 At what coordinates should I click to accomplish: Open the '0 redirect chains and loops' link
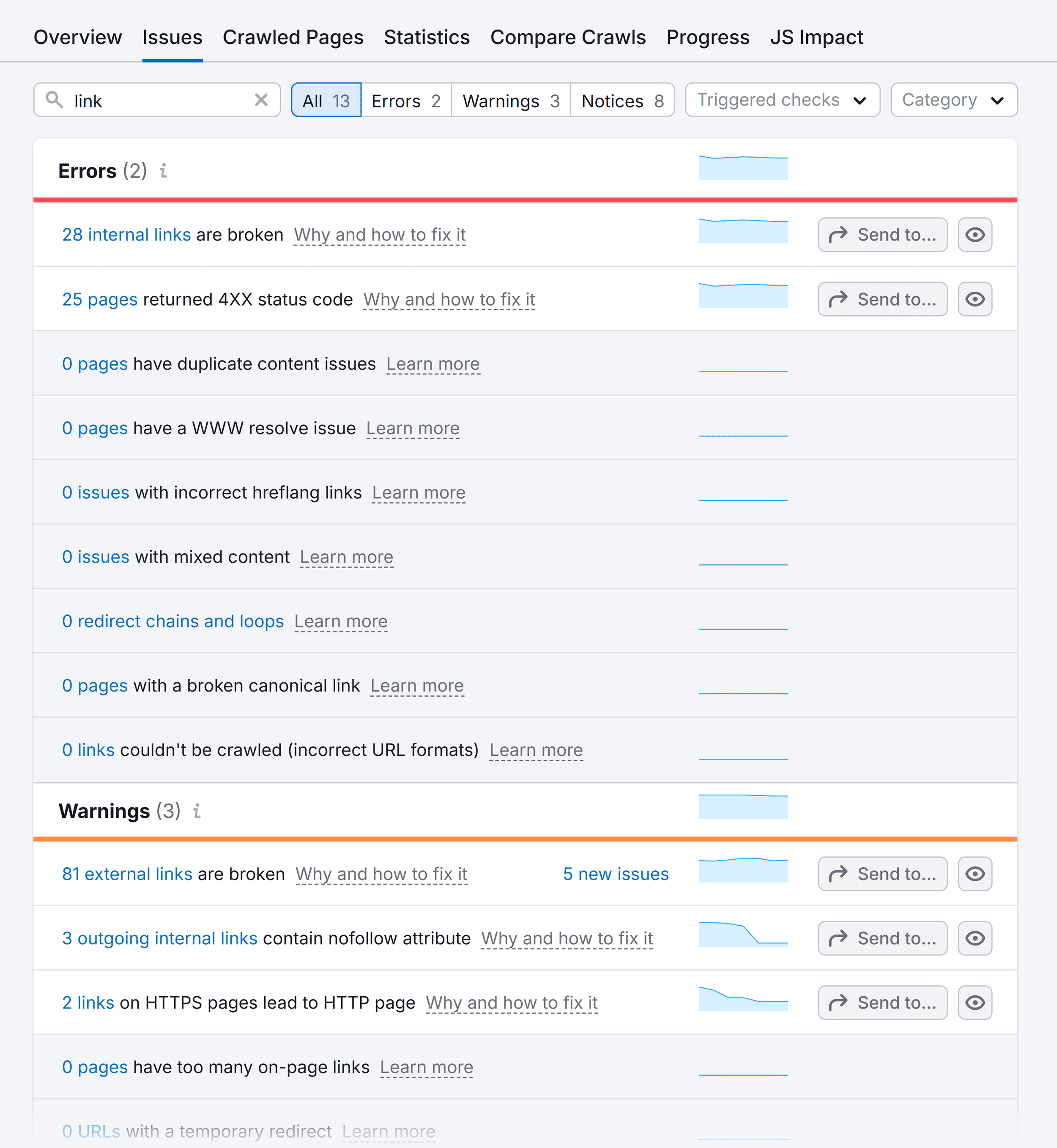[x=173, y=621]
